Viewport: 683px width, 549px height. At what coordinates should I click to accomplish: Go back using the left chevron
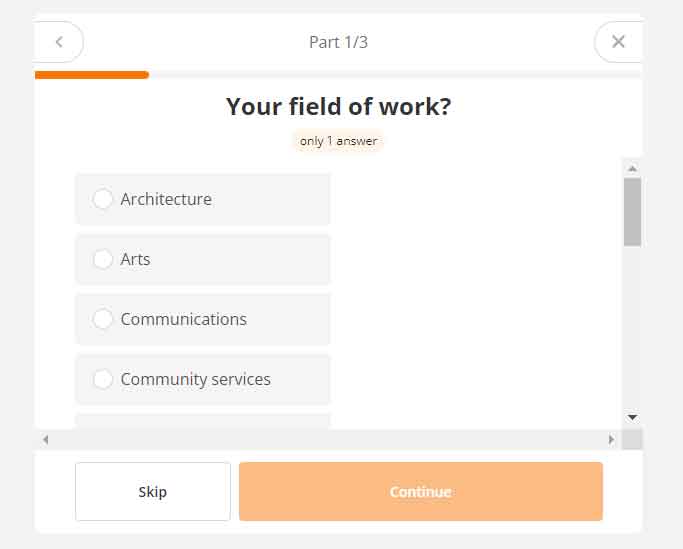(x=59, y=42)
